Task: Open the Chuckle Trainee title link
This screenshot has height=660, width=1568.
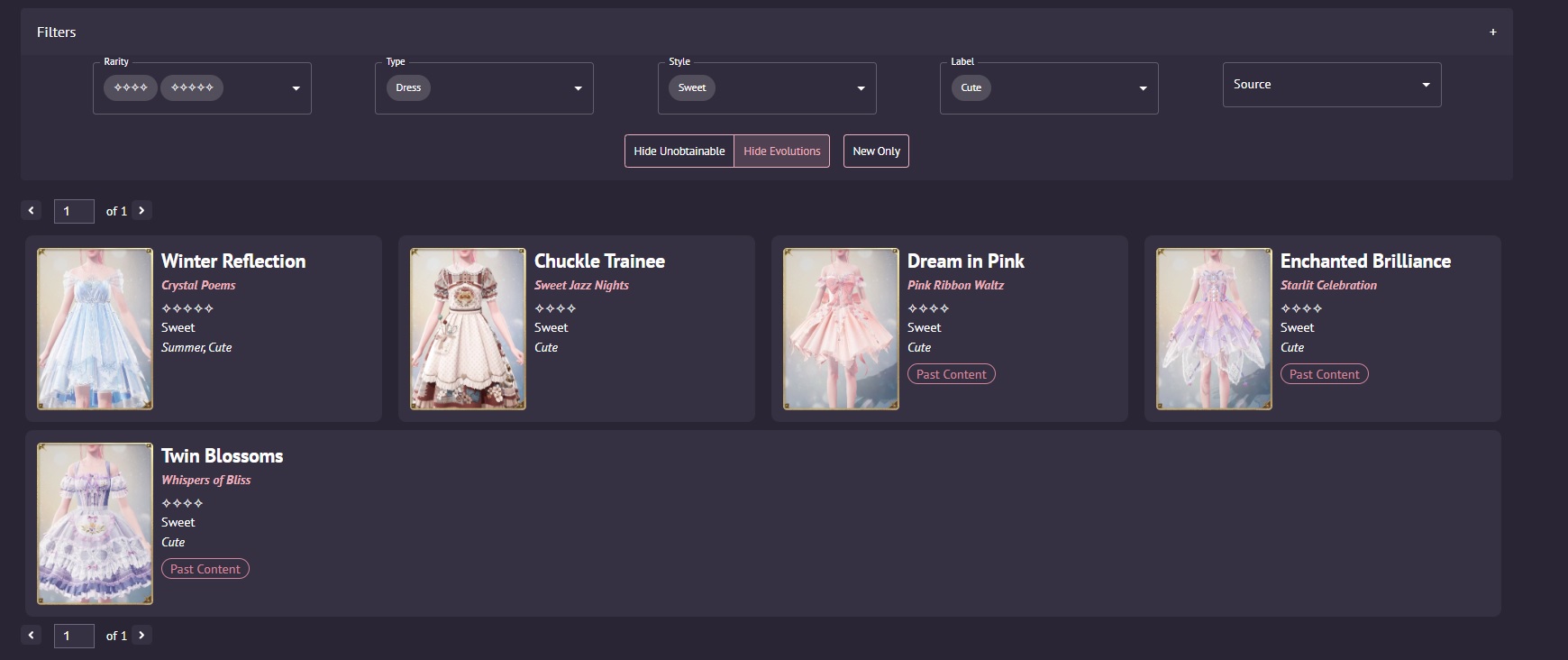Action: click(x=599, y=261)
